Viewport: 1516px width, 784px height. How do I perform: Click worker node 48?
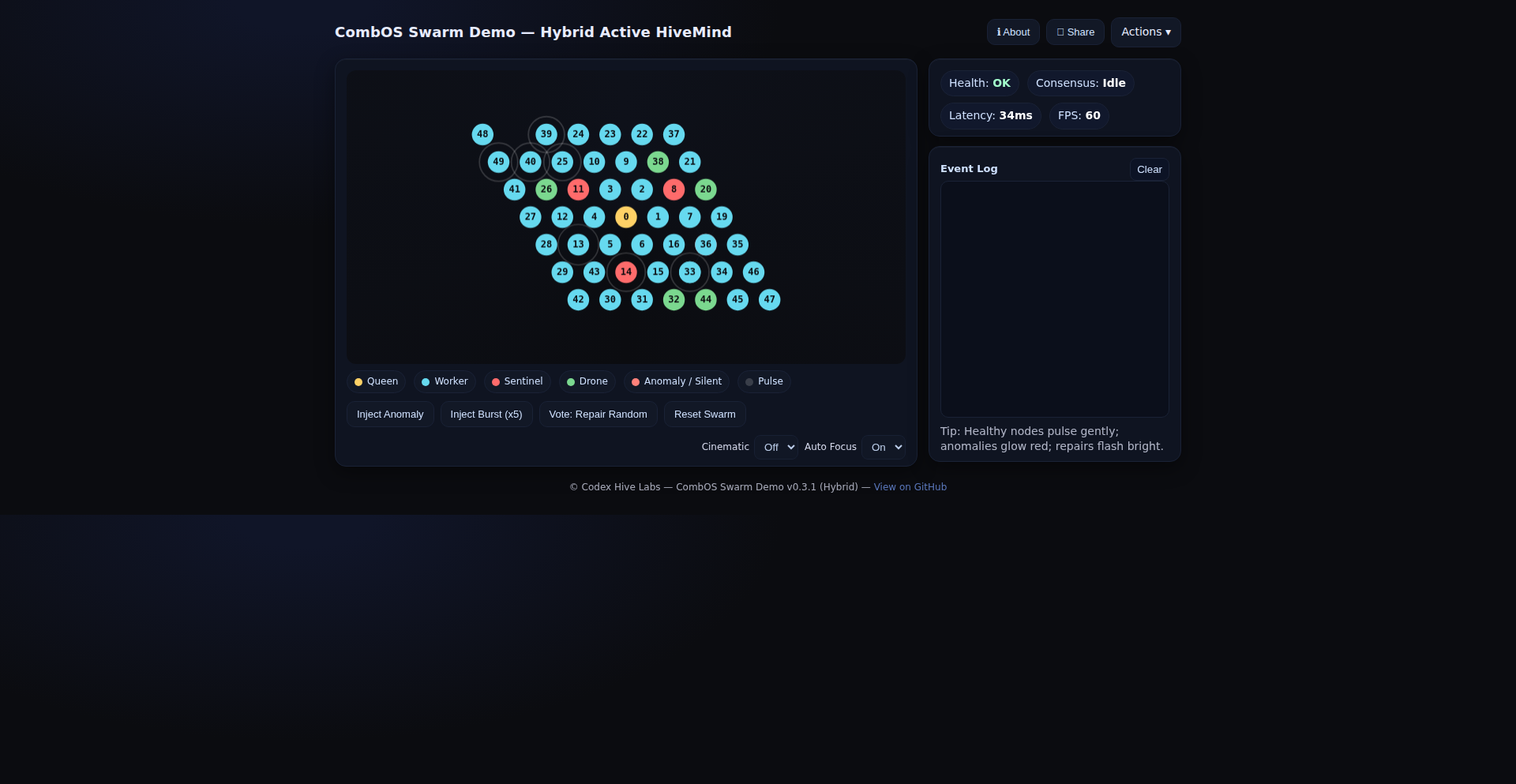click(x=482, y=134)
